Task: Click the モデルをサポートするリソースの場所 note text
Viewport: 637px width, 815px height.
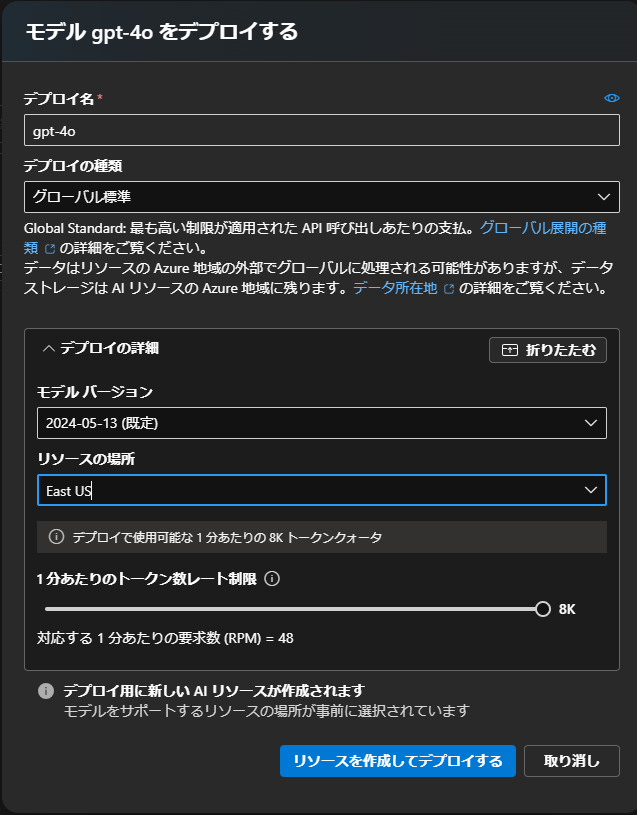Action: coord(267,710)
